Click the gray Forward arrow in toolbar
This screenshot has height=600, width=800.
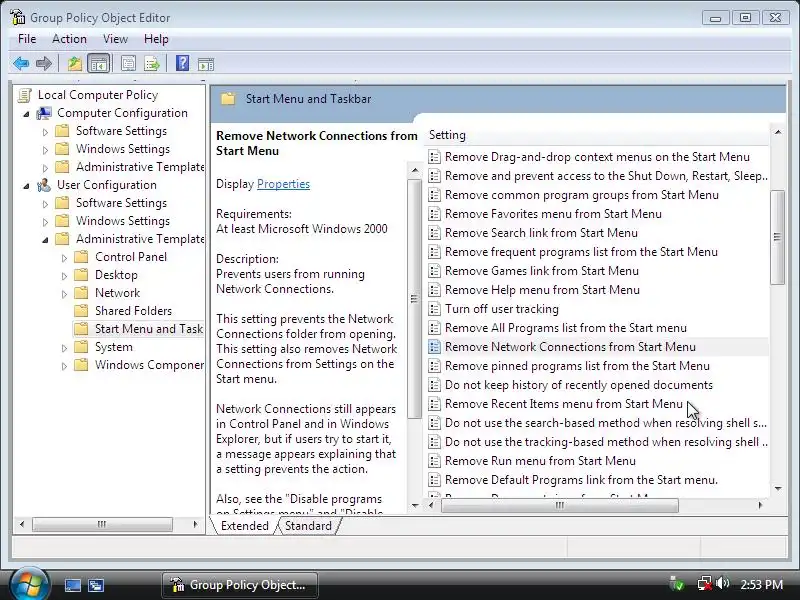(44, 64)
